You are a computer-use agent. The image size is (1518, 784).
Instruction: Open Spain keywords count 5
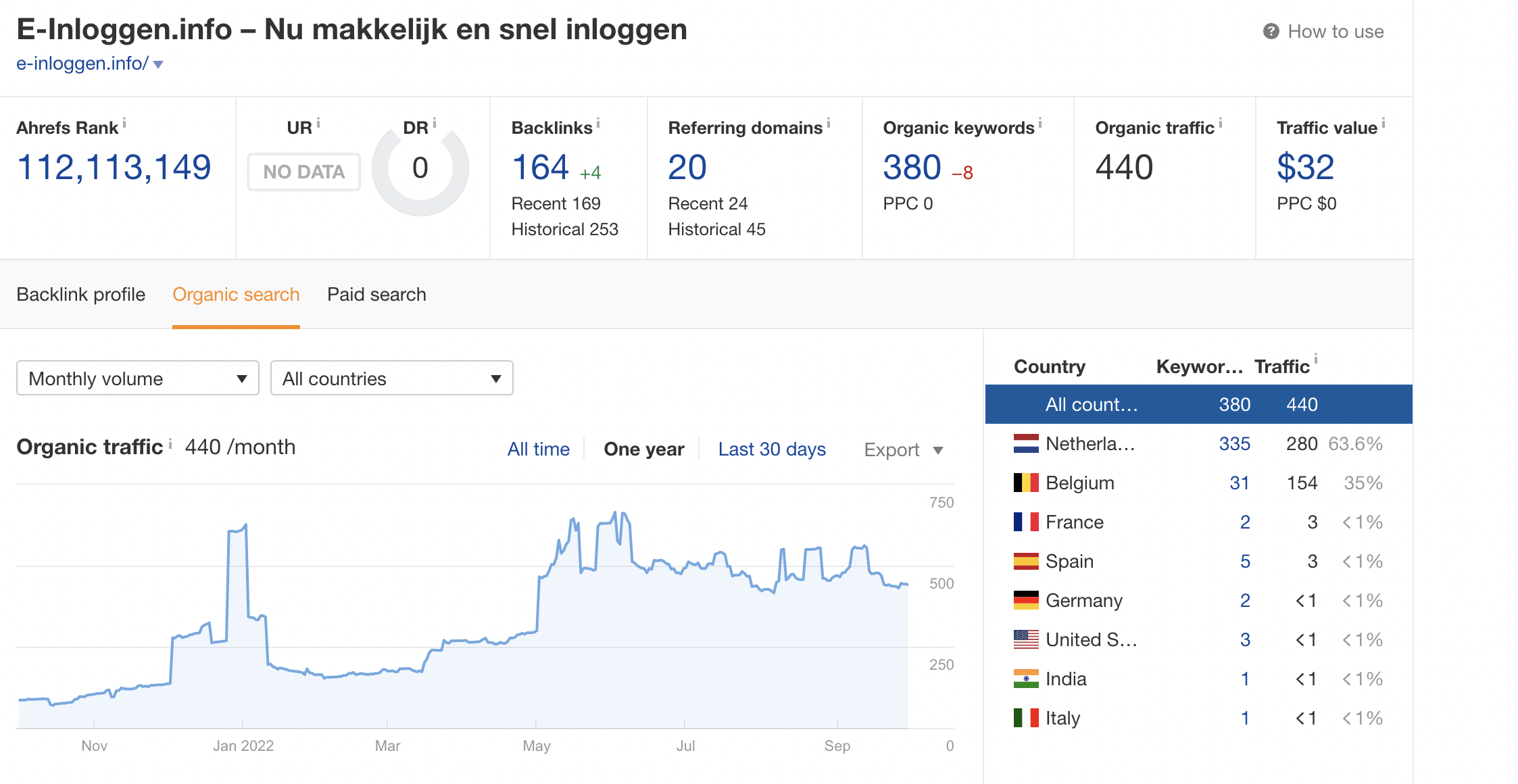(1245, 562)
